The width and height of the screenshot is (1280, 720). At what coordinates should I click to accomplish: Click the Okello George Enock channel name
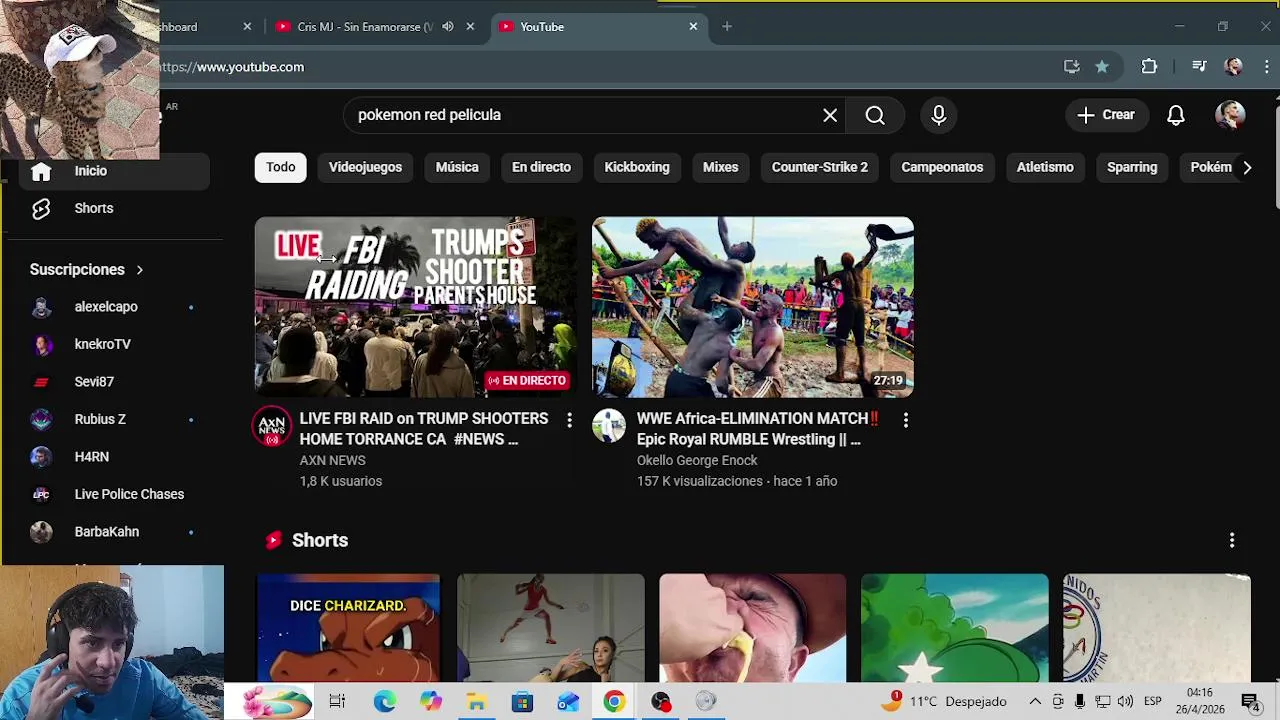coord(697,461)
